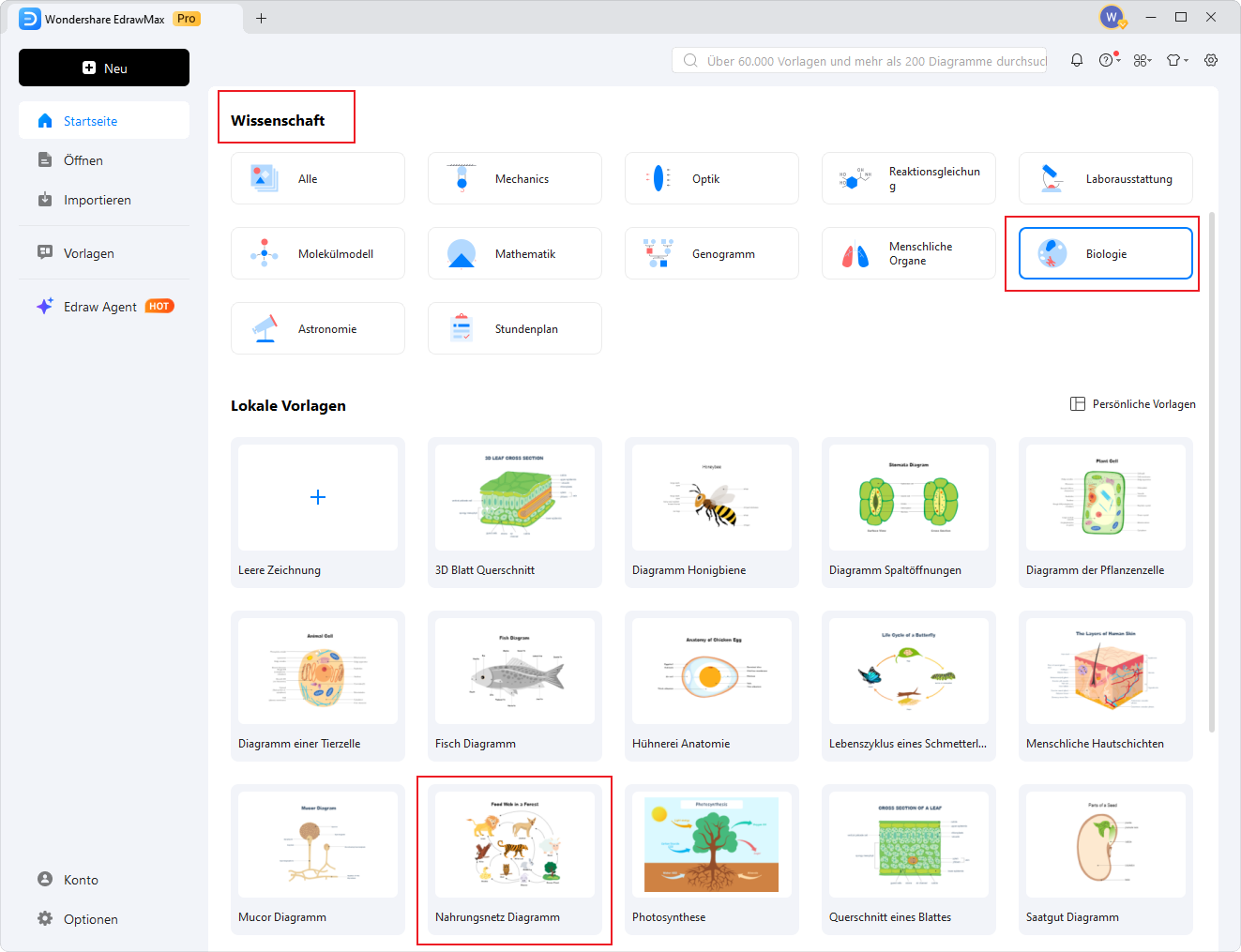Open the apps grid dropdown menu
The height and width of the screenshot is (952, 1241).
[1143, 60]
